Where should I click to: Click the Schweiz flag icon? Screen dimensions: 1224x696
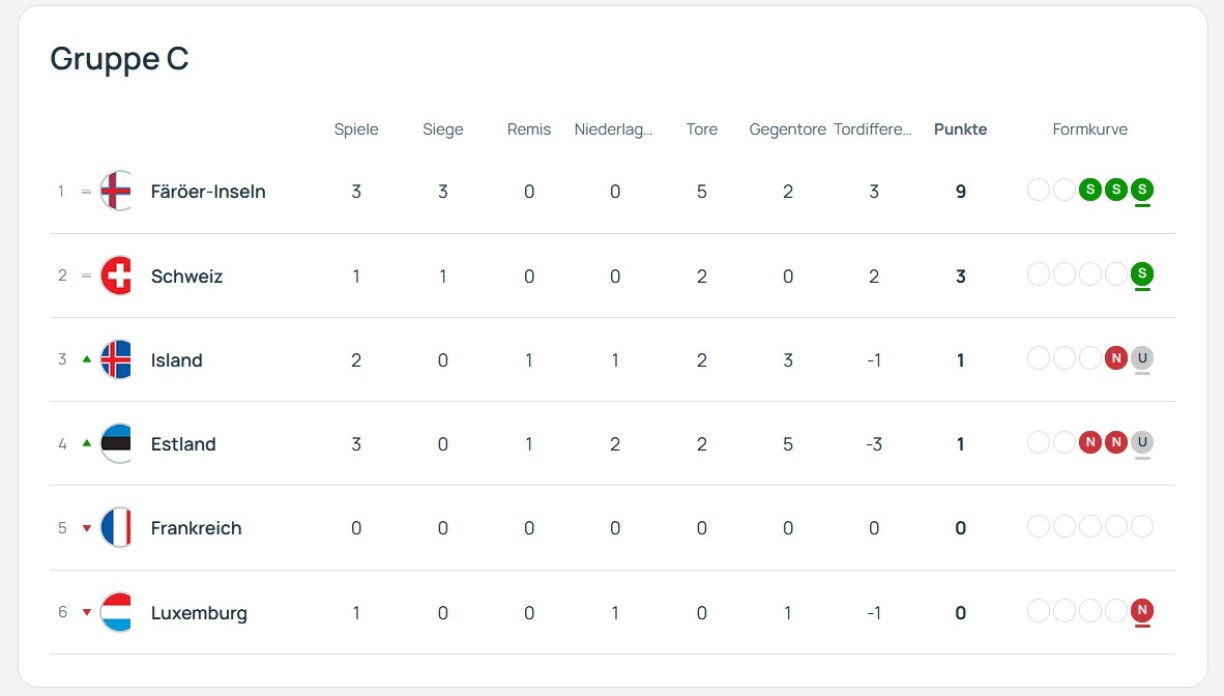116,275
